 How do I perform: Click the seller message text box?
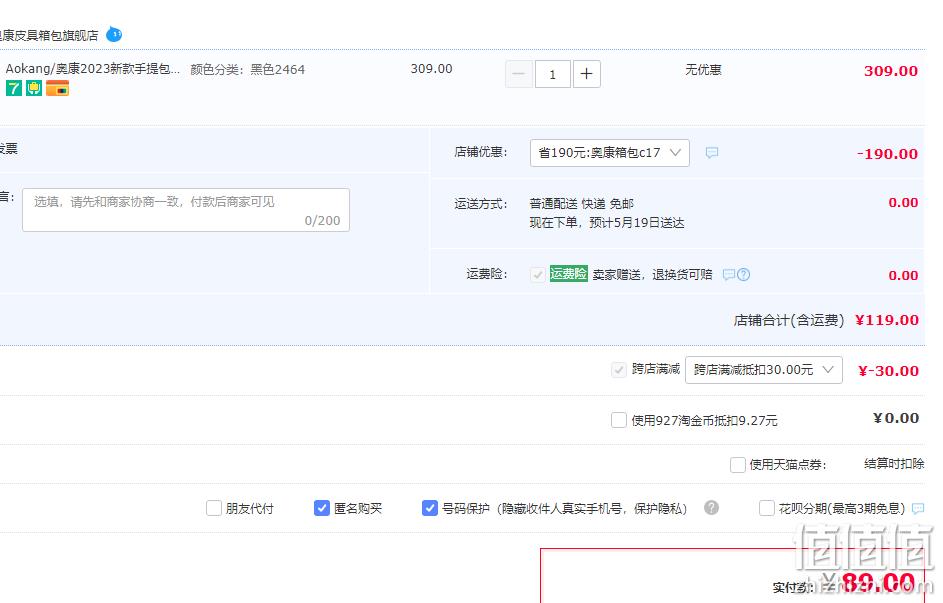[x=186, y=210]
